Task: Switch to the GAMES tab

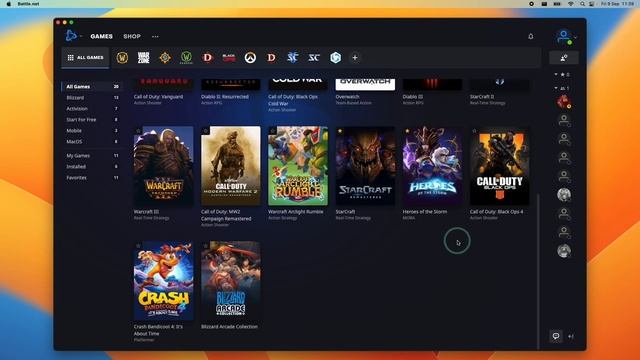Action: [x=102, y=36]
